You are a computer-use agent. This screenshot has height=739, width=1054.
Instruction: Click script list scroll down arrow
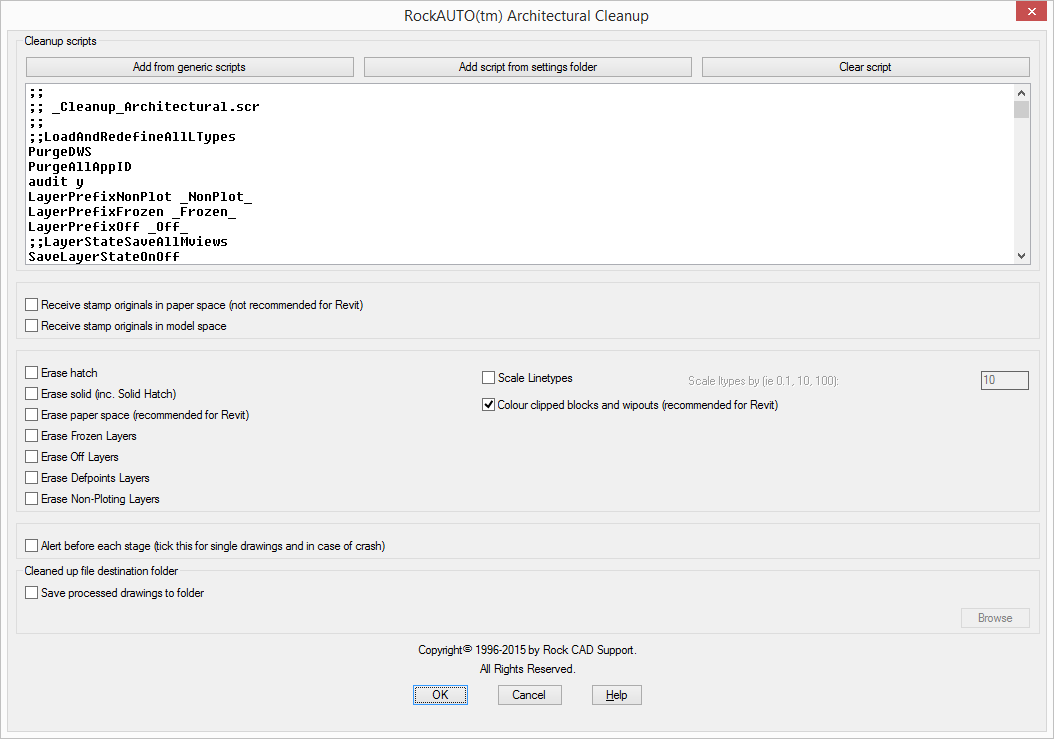1022,256
